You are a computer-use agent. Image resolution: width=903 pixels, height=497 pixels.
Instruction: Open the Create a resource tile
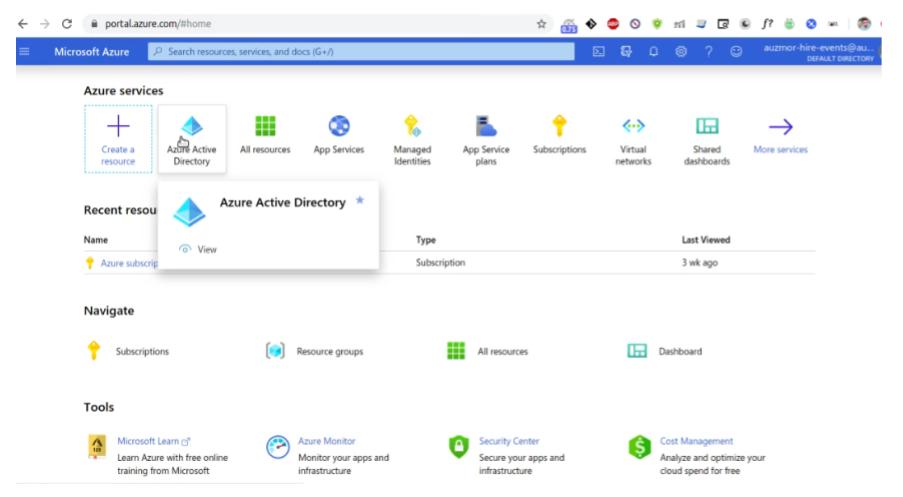tap(118, 139)
